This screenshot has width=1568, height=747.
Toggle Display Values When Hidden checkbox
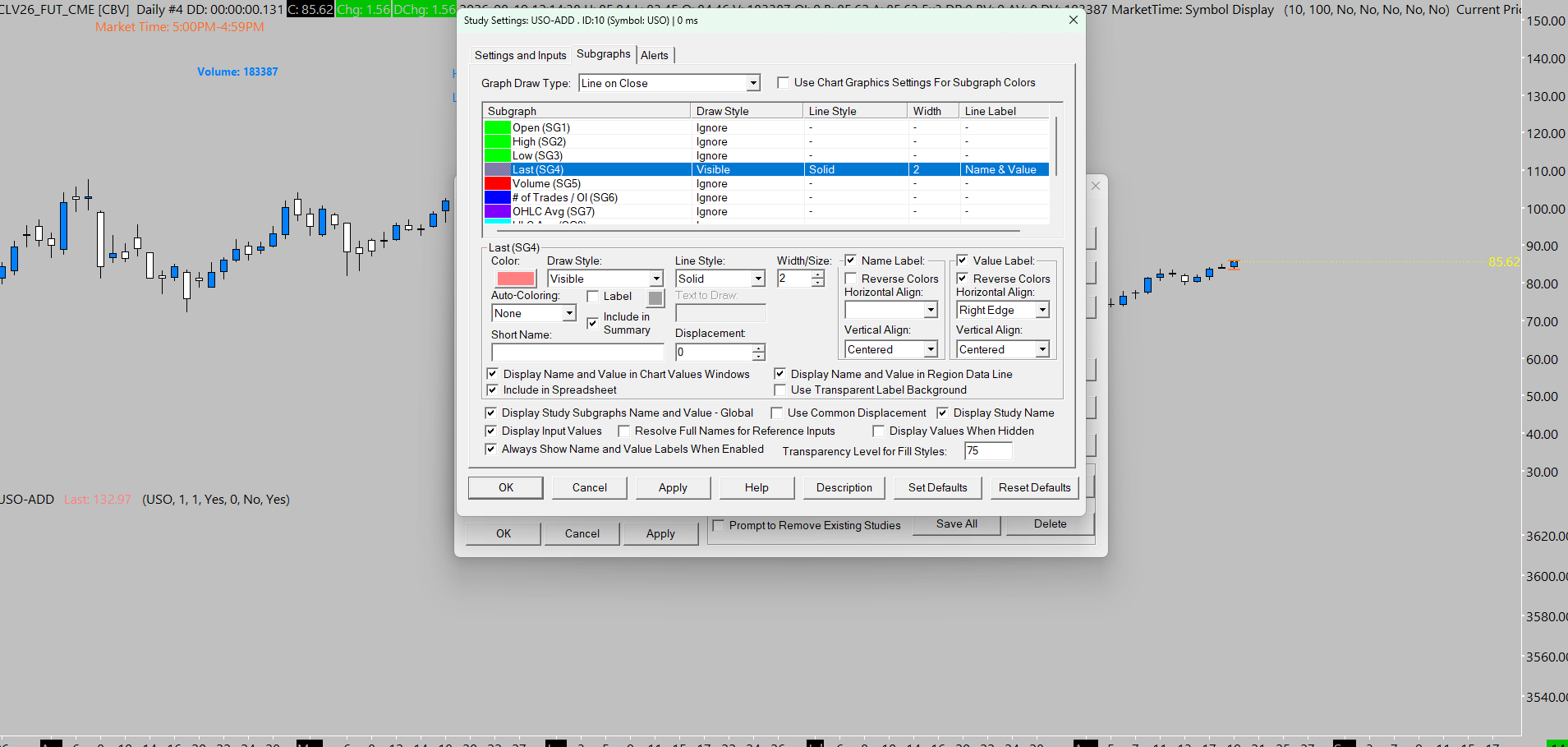[x=879, y=431]
